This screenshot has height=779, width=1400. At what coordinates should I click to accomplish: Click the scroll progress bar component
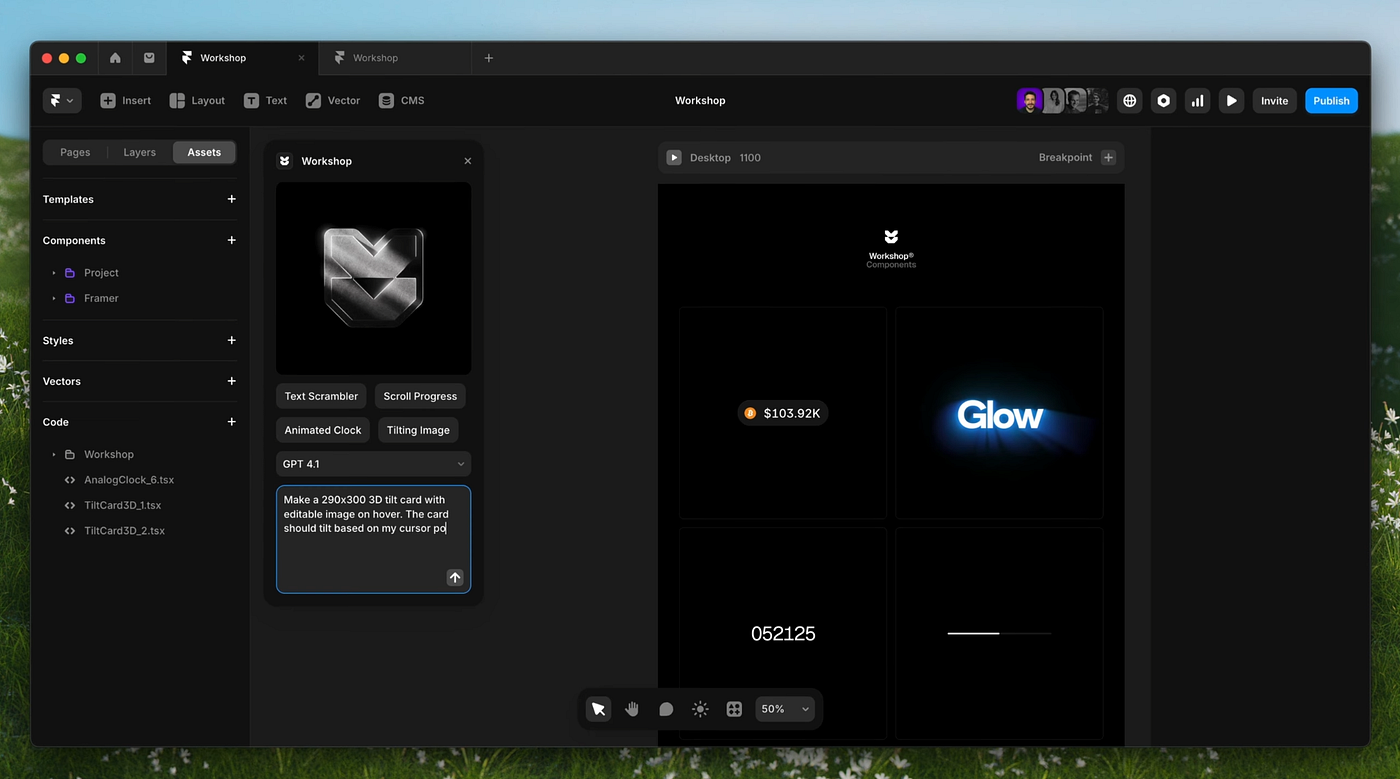click(999, 633)
